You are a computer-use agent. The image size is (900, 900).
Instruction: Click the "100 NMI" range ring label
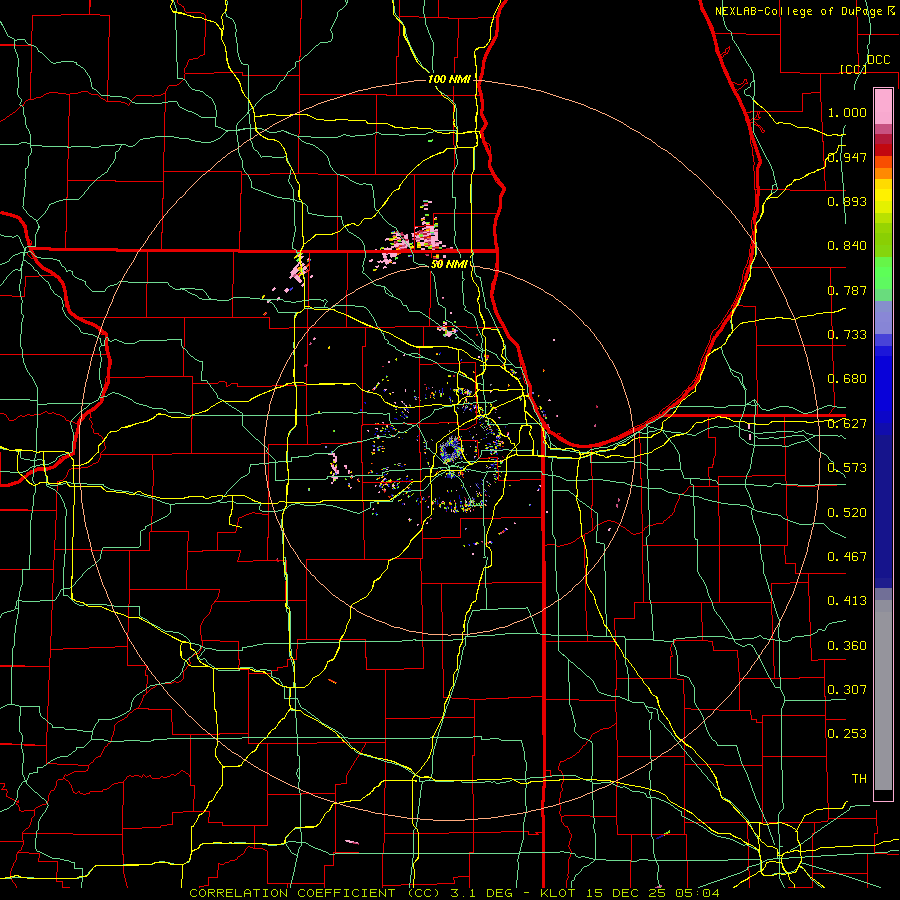click(x=449, y=79)
